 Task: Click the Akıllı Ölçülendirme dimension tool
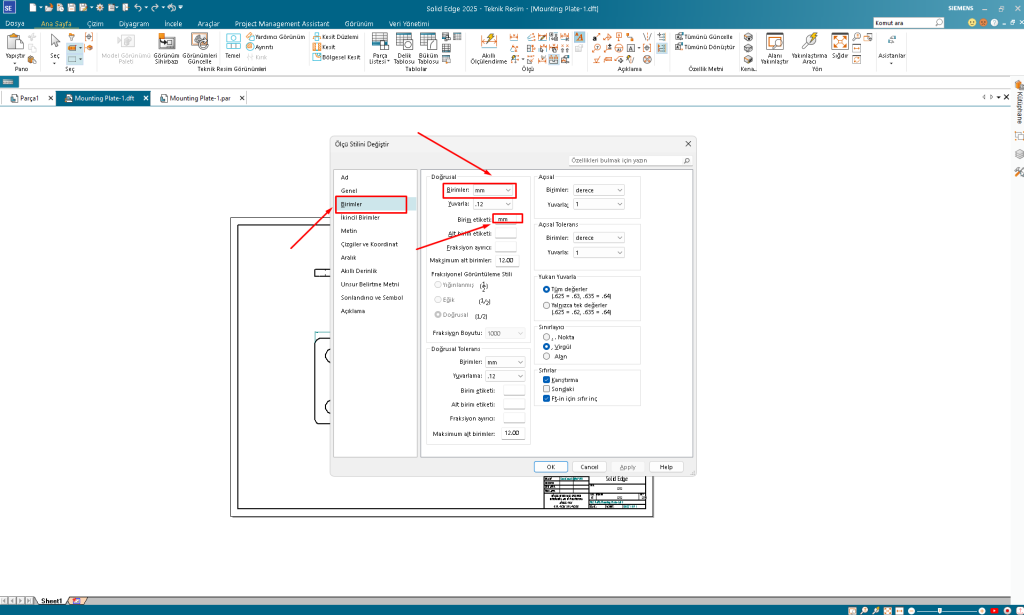pos(489,45)
